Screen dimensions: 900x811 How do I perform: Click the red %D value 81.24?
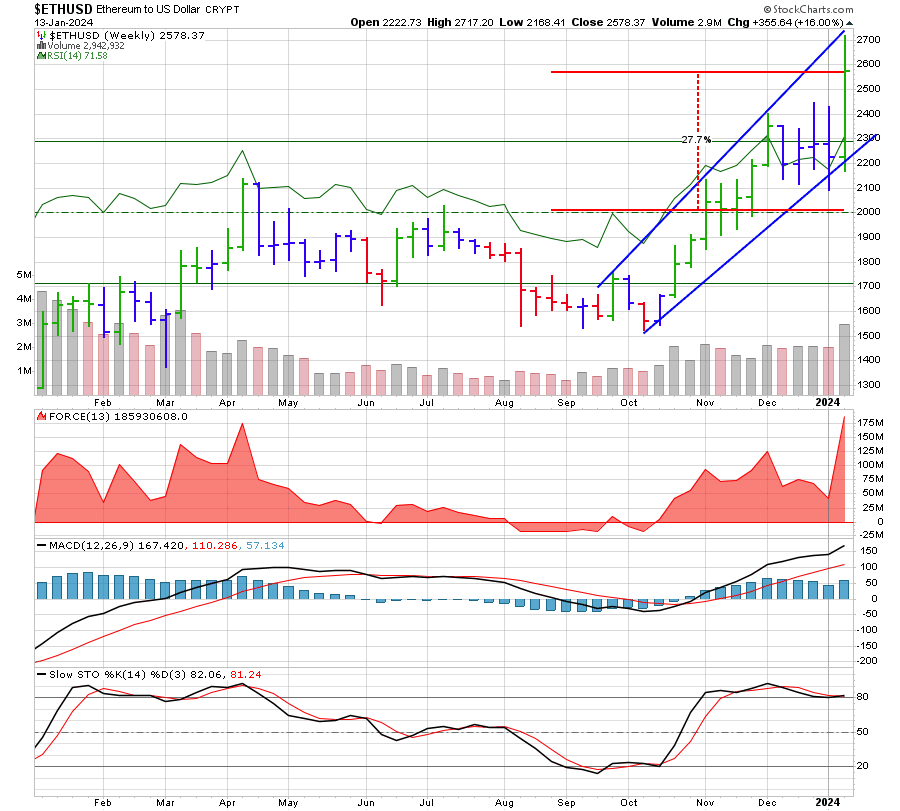(x=246, y=674)
